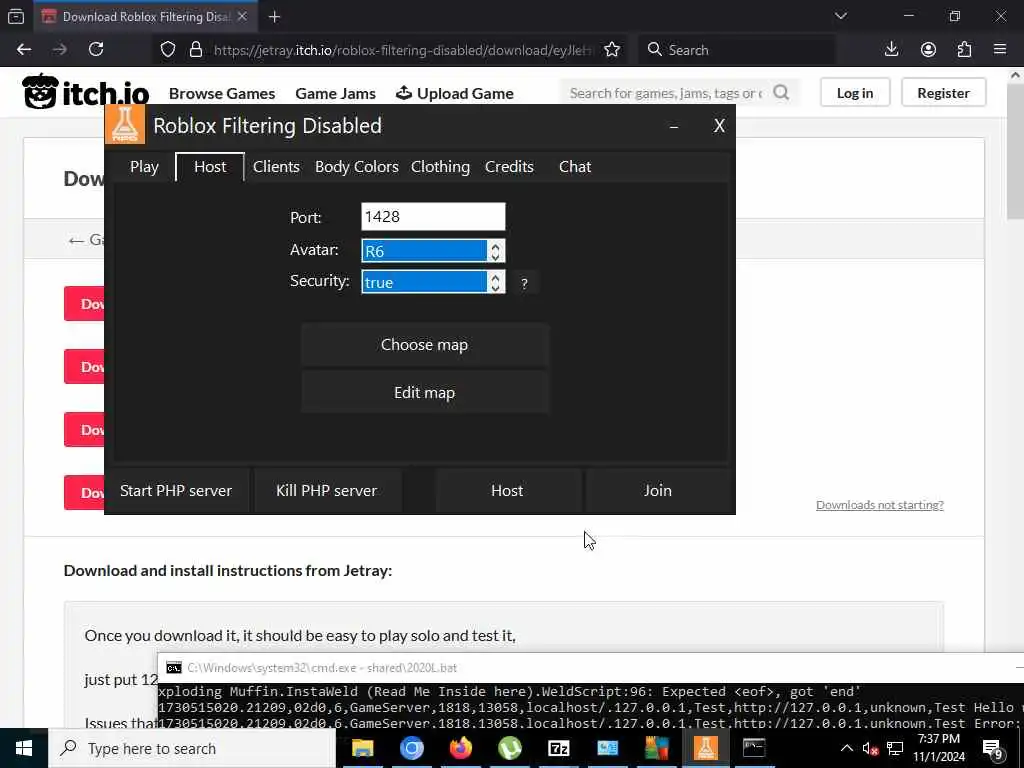Click the itch.io Register button
The width and height of the screenshot is (1024, 768).
coord(943,93)
